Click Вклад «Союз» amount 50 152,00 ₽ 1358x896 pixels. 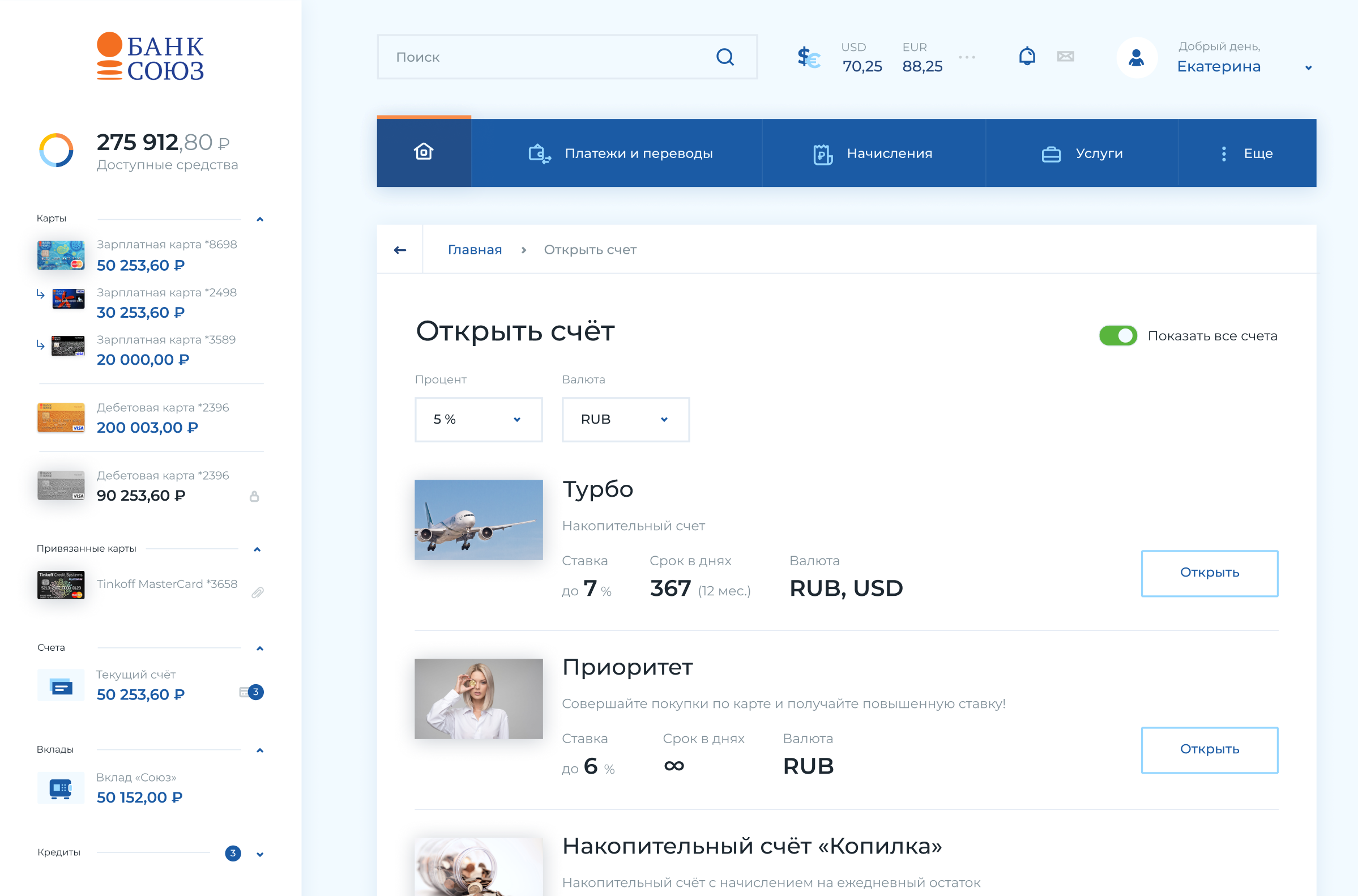tap(139, 797)
